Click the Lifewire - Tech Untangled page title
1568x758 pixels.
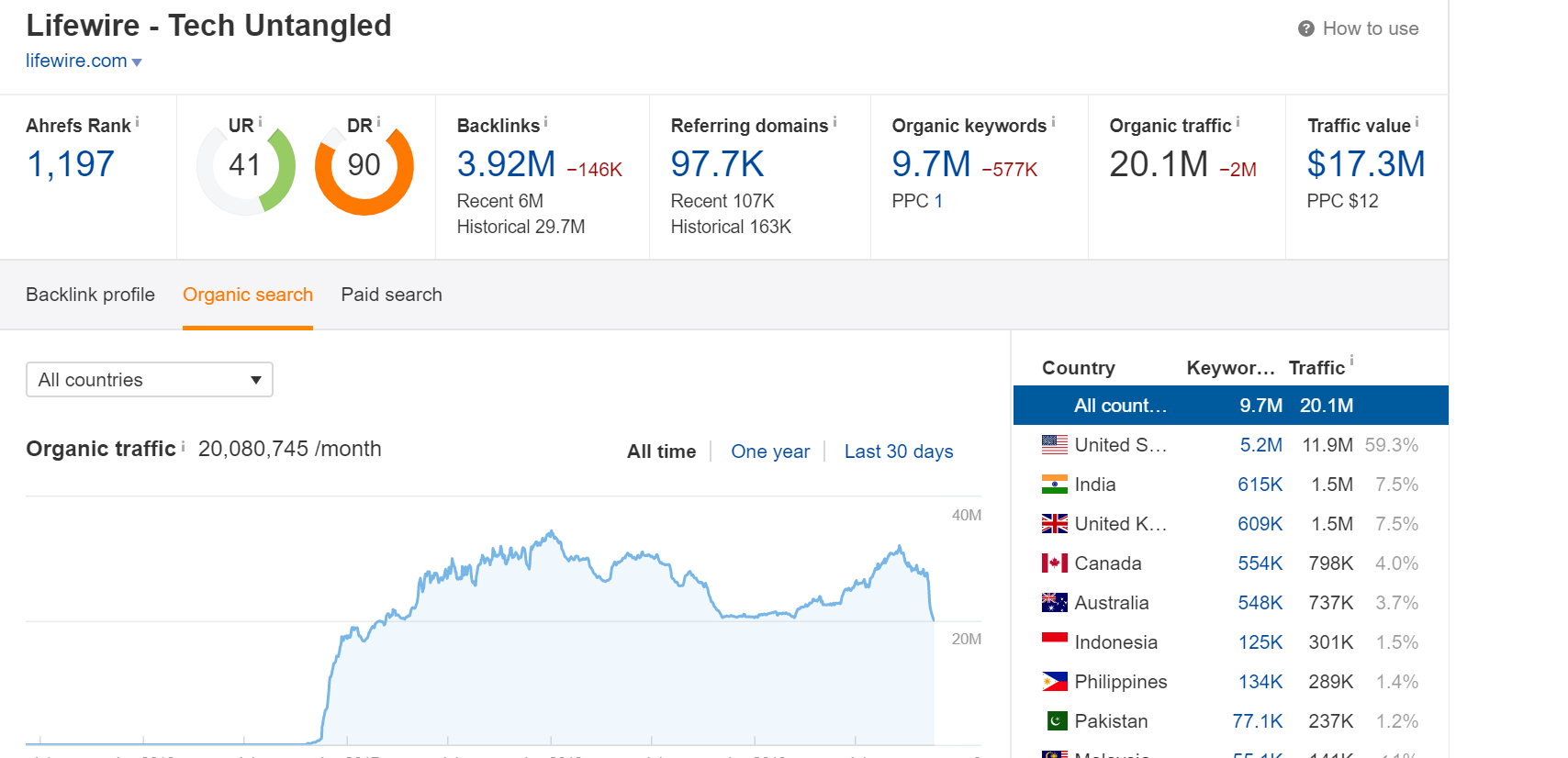click(x=208, y=26)
